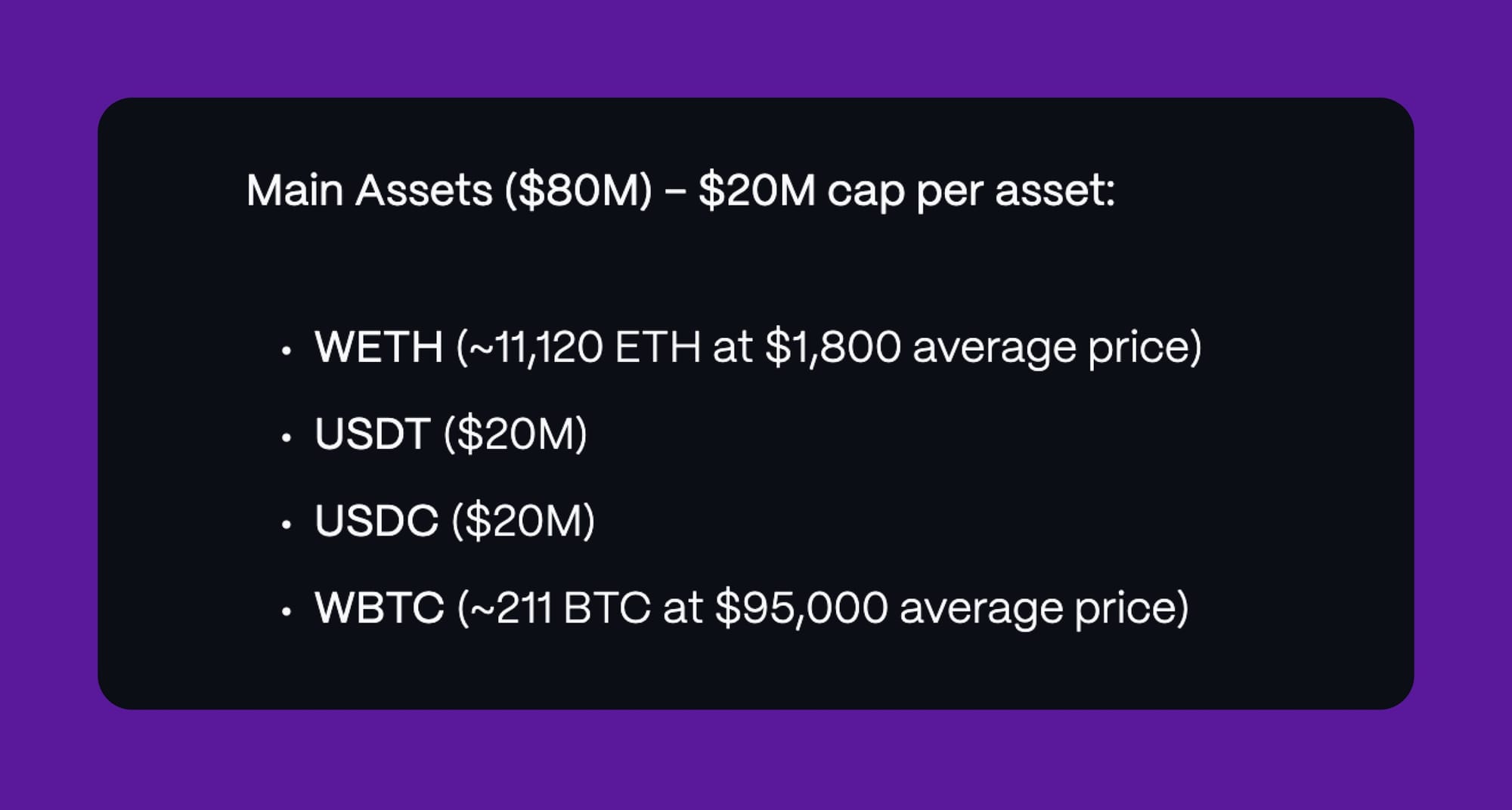Click the bullet dot before WETH
Viewport: 1512px width, 810px height.
click(x=286, y=351)
